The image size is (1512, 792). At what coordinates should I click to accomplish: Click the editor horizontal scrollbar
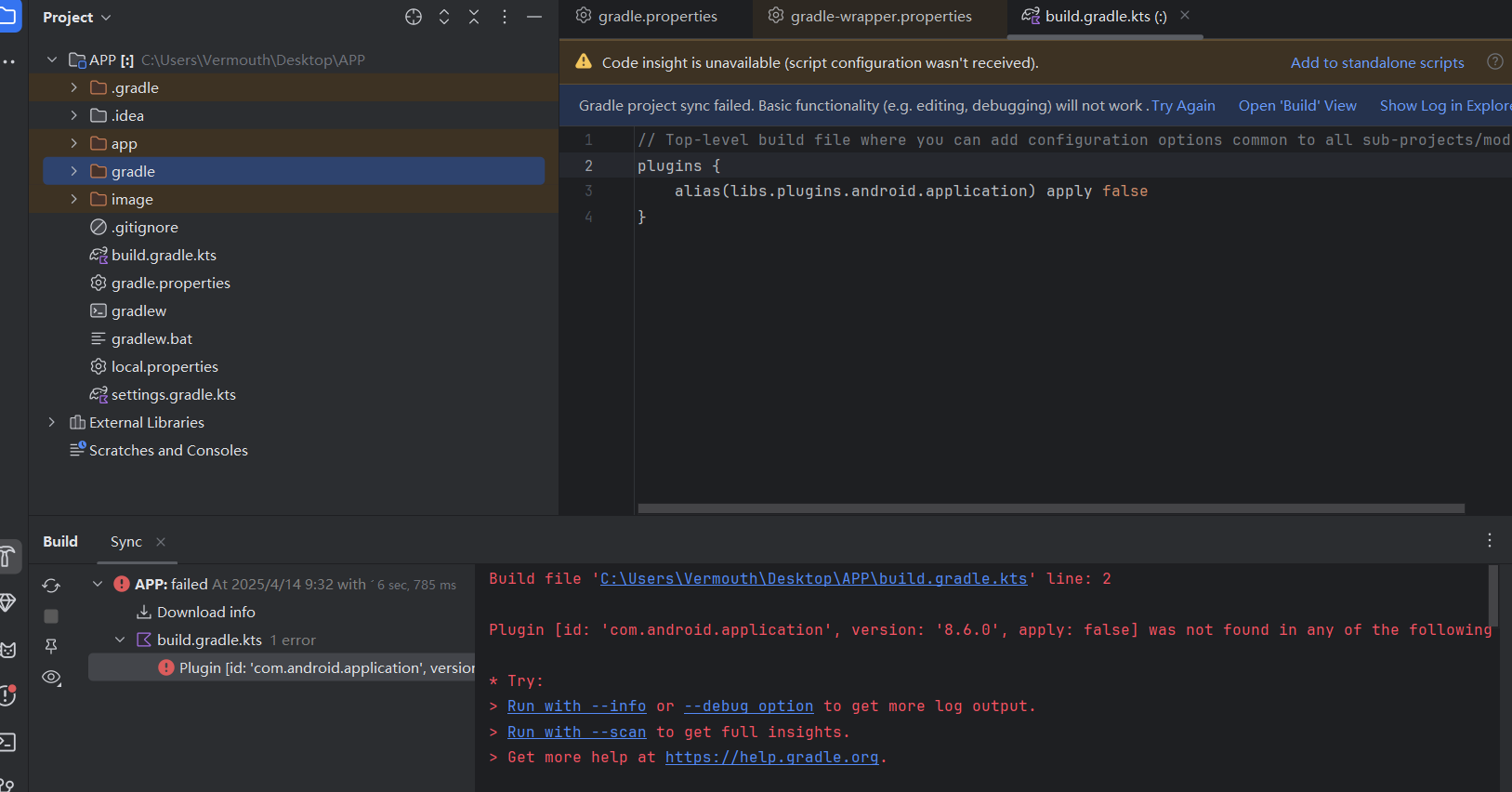pos(1051,508)
